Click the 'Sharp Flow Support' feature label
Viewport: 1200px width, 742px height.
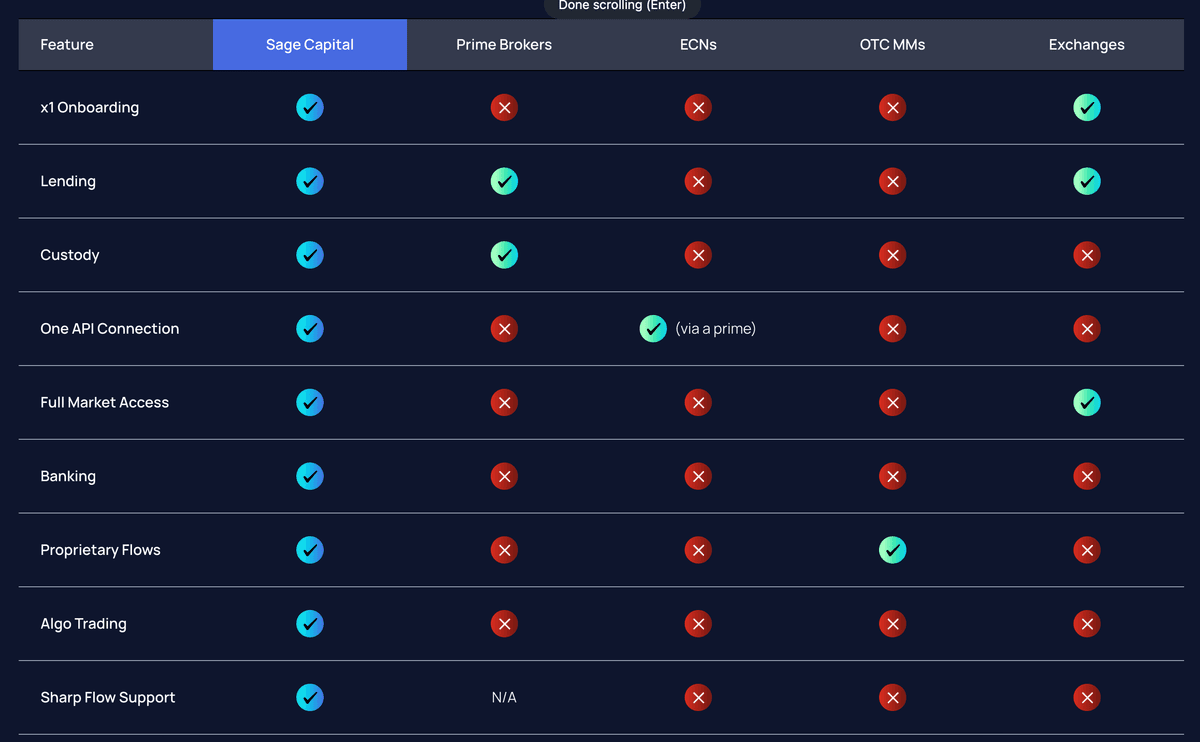108,697
